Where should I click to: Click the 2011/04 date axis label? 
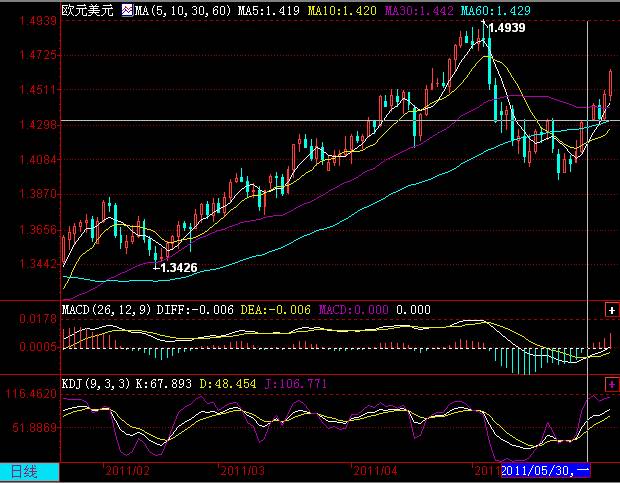[x=375, y=471]
